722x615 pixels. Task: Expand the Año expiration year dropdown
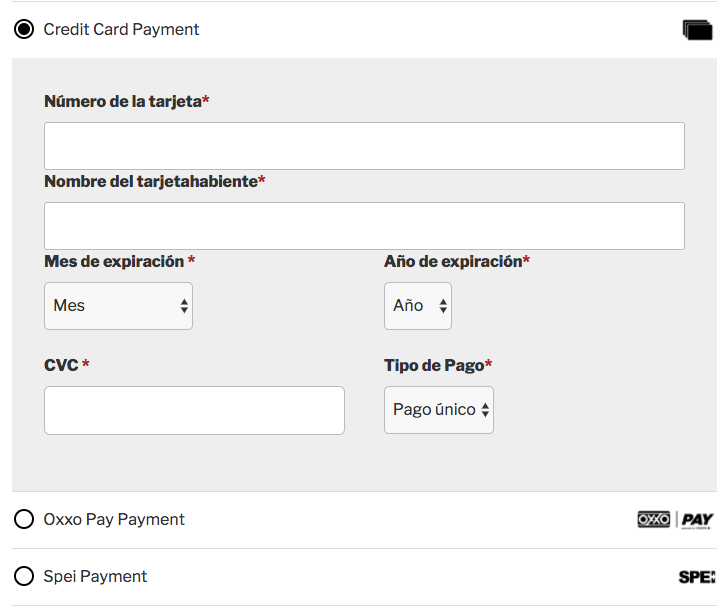point(417,306)
